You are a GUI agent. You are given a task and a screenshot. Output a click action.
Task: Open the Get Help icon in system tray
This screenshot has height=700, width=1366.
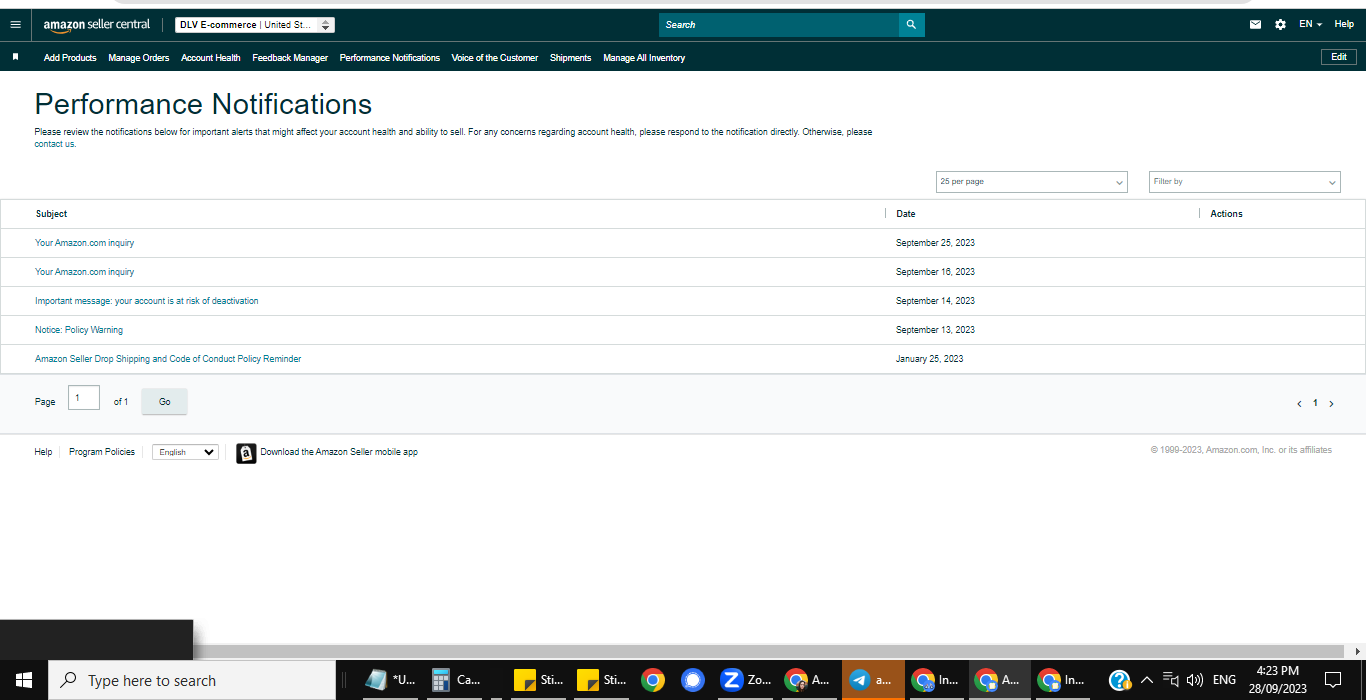point(1120,680)
